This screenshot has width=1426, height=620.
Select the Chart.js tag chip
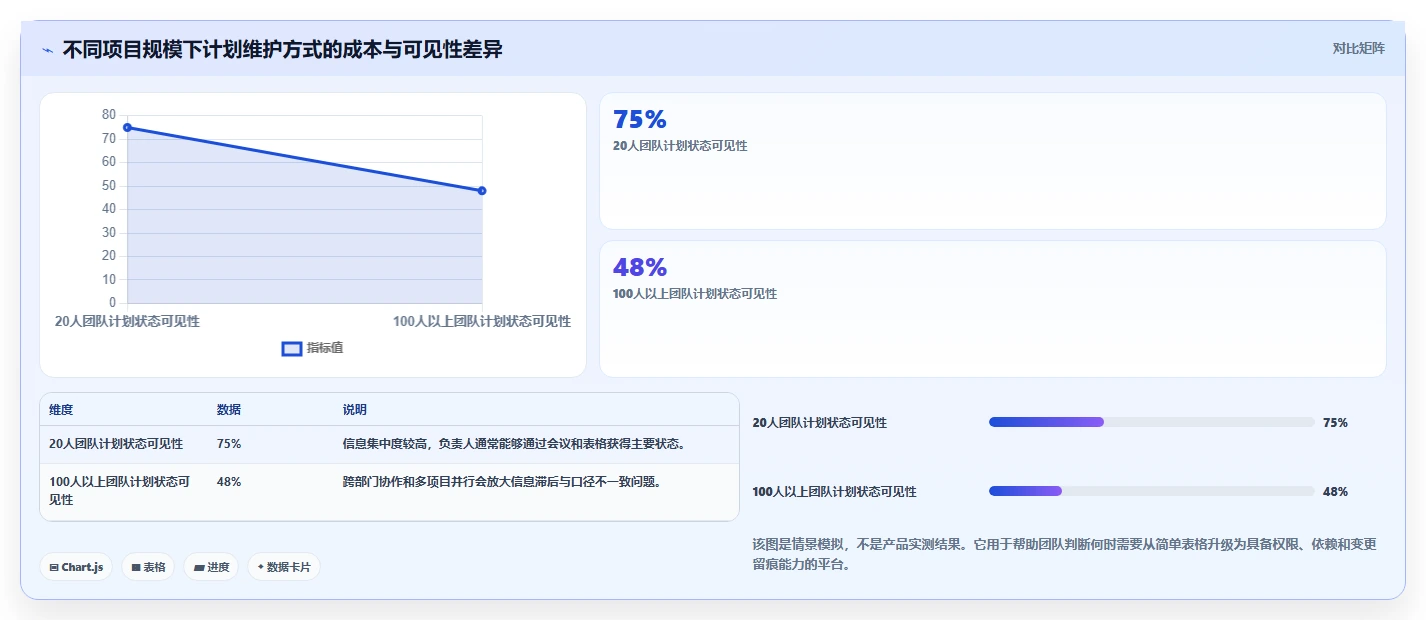(76, 567)
